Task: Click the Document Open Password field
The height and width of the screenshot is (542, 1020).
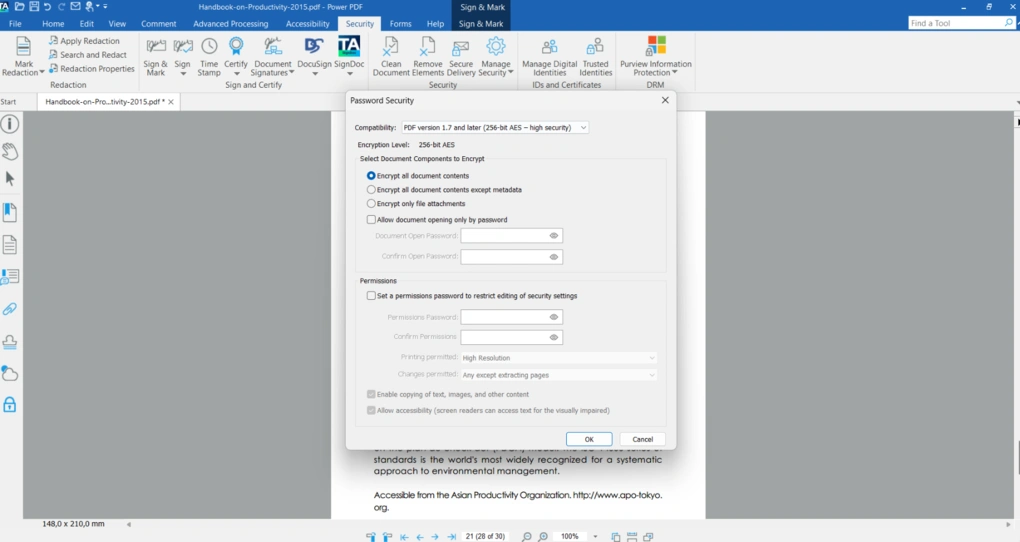Action: (511, 236)
